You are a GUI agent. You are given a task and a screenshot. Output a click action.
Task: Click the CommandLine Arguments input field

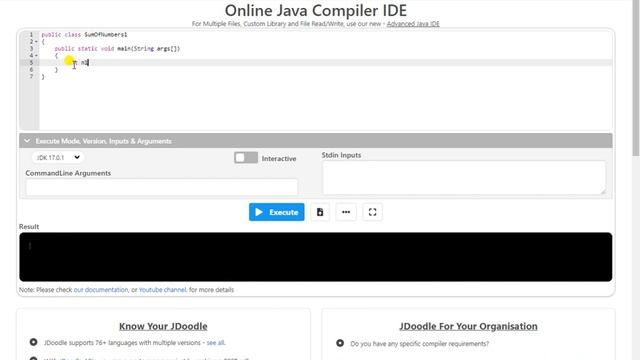(162, 187)
